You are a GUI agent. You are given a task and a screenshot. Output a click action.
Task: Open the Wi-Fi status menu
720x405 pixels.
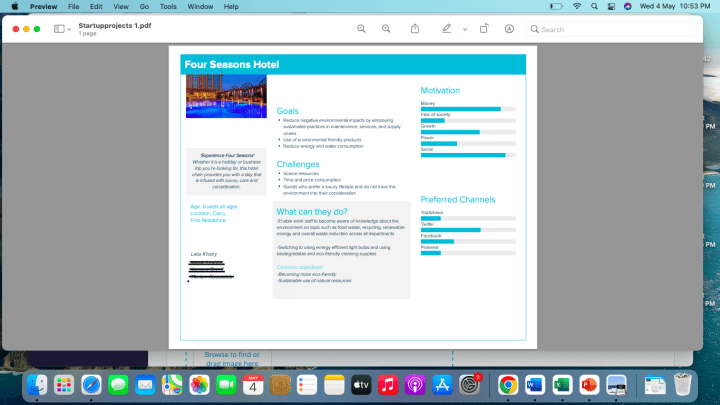tap(577, 6)
